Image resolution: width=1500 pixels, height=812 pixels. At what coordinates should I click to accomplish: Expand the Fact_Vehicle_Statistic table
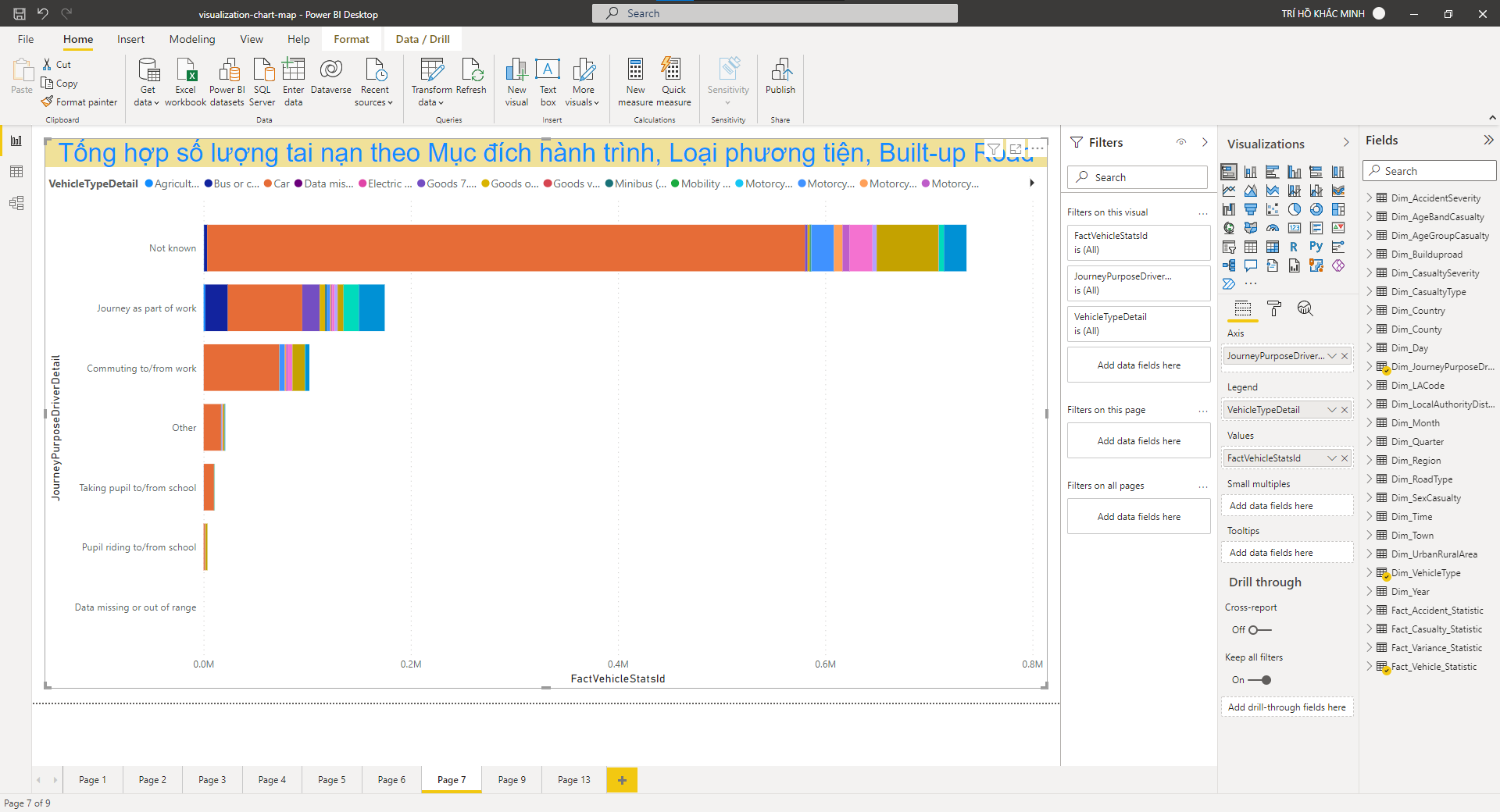[x=1370, y=667]
